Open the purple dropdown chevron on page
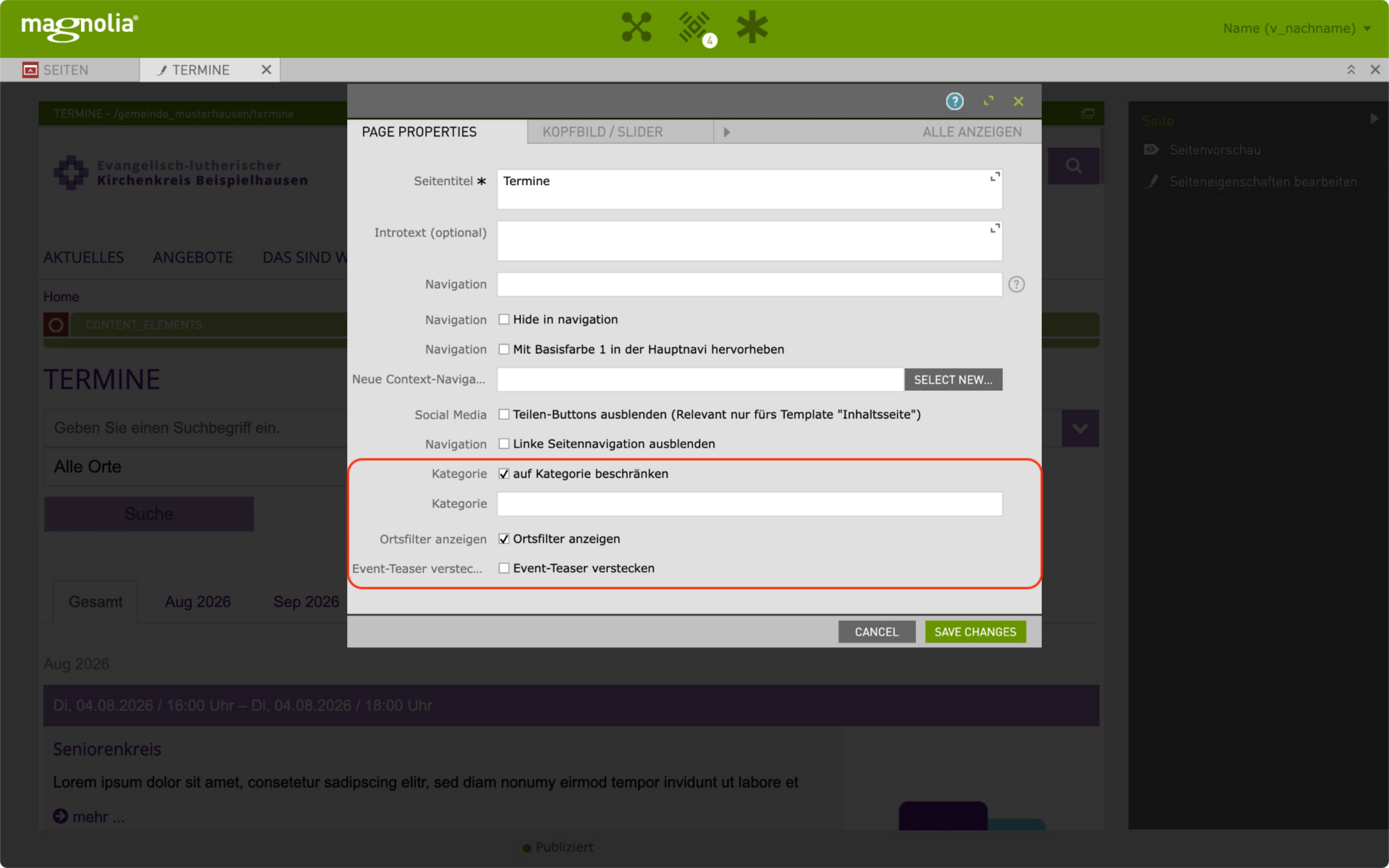Screen dimensions: 1389x868 [1080, 428]
